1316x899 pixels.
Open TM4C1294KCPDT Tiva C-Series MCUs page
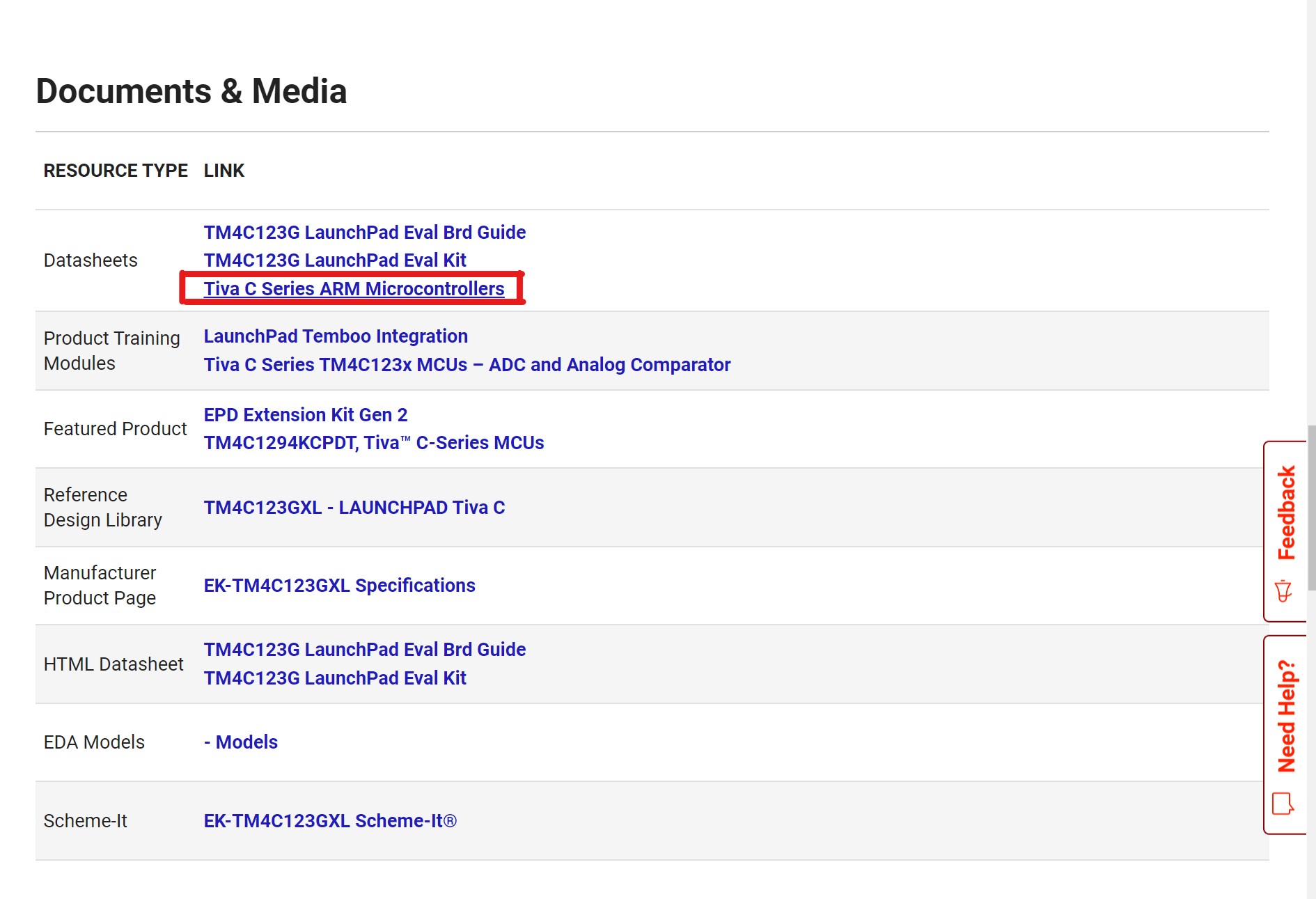tap(374, 442)
